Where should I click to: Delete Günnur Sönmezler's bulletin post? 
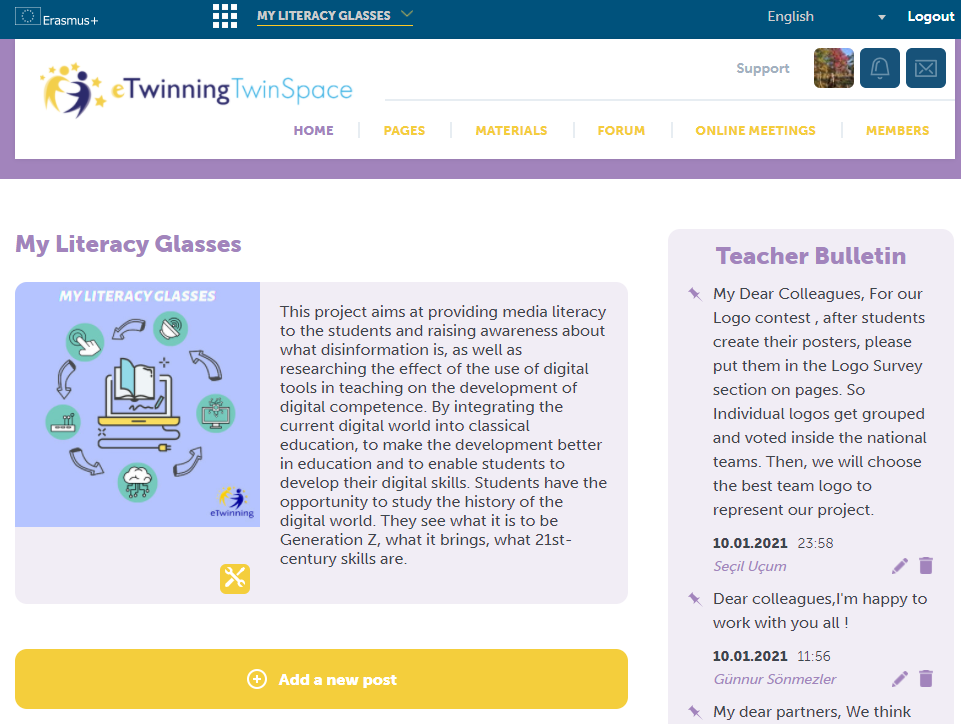tap(926, 678)
